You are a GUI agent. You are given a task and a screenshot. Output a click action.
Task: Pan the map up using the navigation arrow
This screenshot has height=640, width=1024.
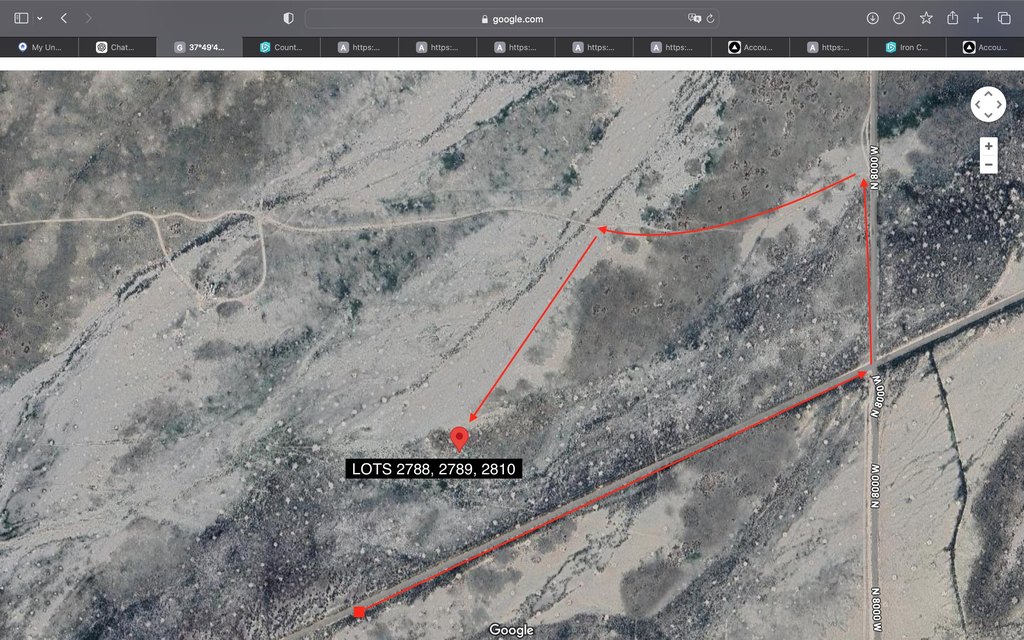(988, 93)
